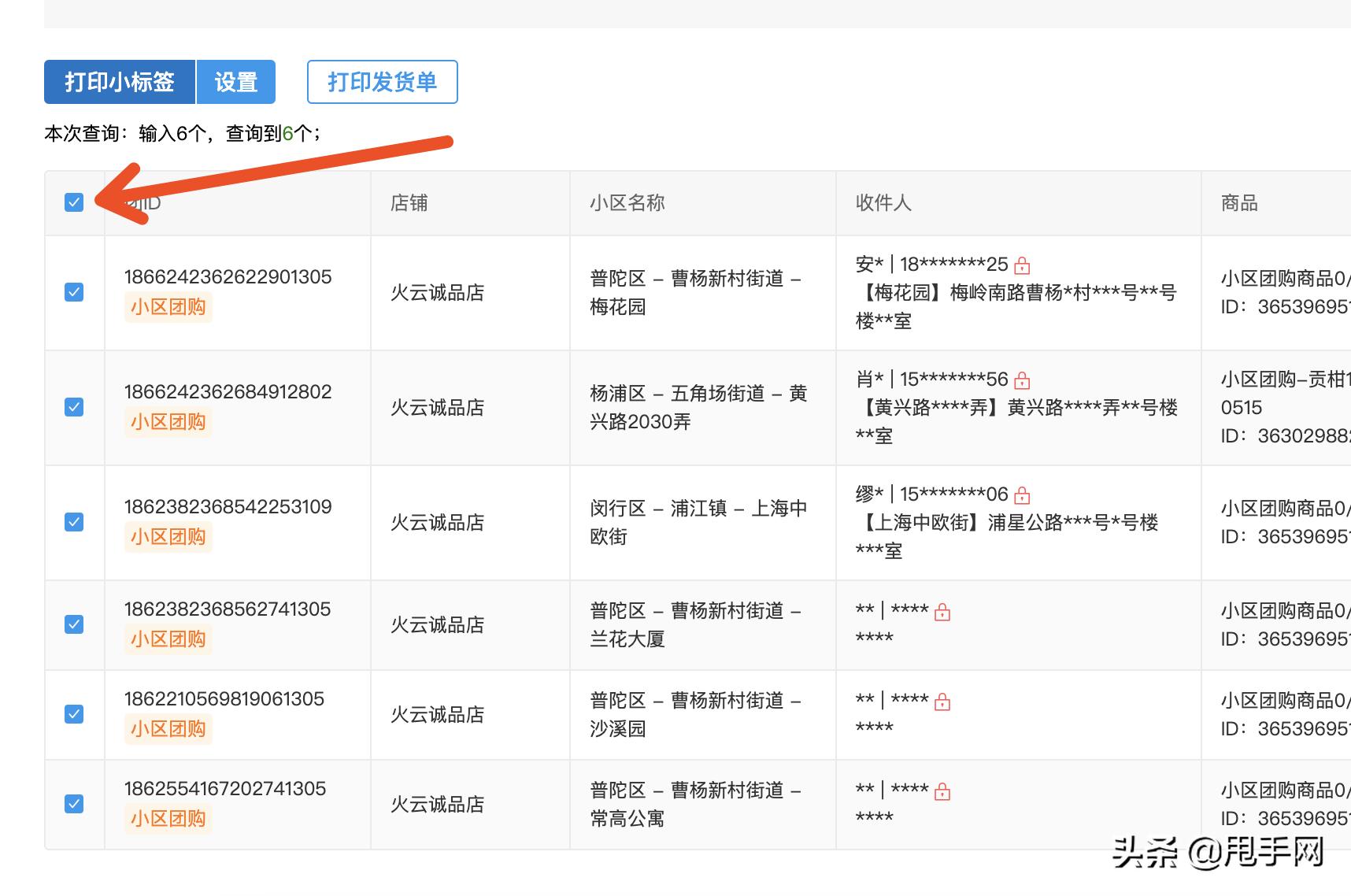Image resolution: width=1351 pixels, height=896 pixels.
Task: Uncheck order 1866242362622901305
Action: (x=75, y=292)
